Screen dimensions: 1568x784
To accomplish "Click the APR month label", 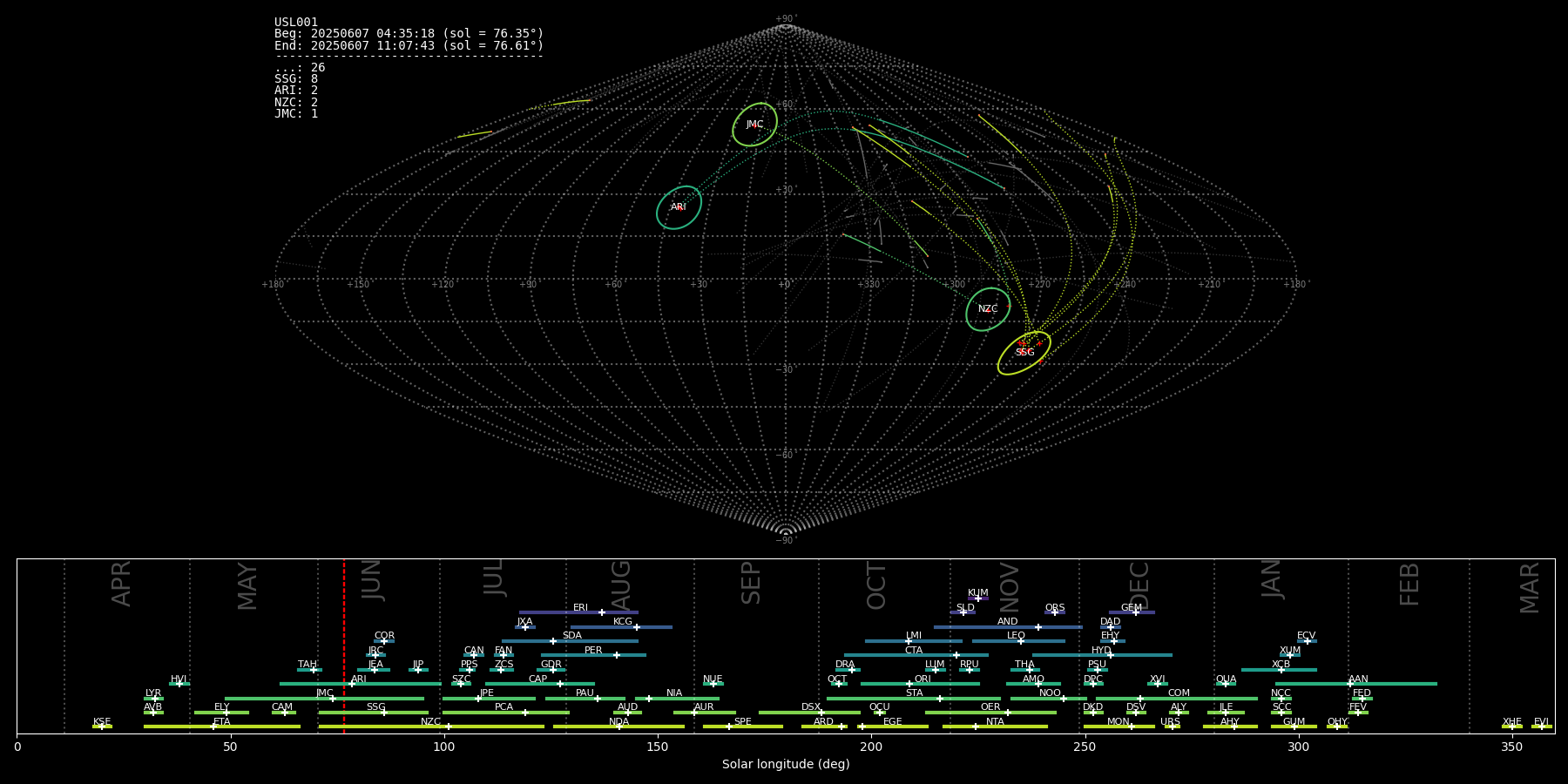I will click(122, 584).
